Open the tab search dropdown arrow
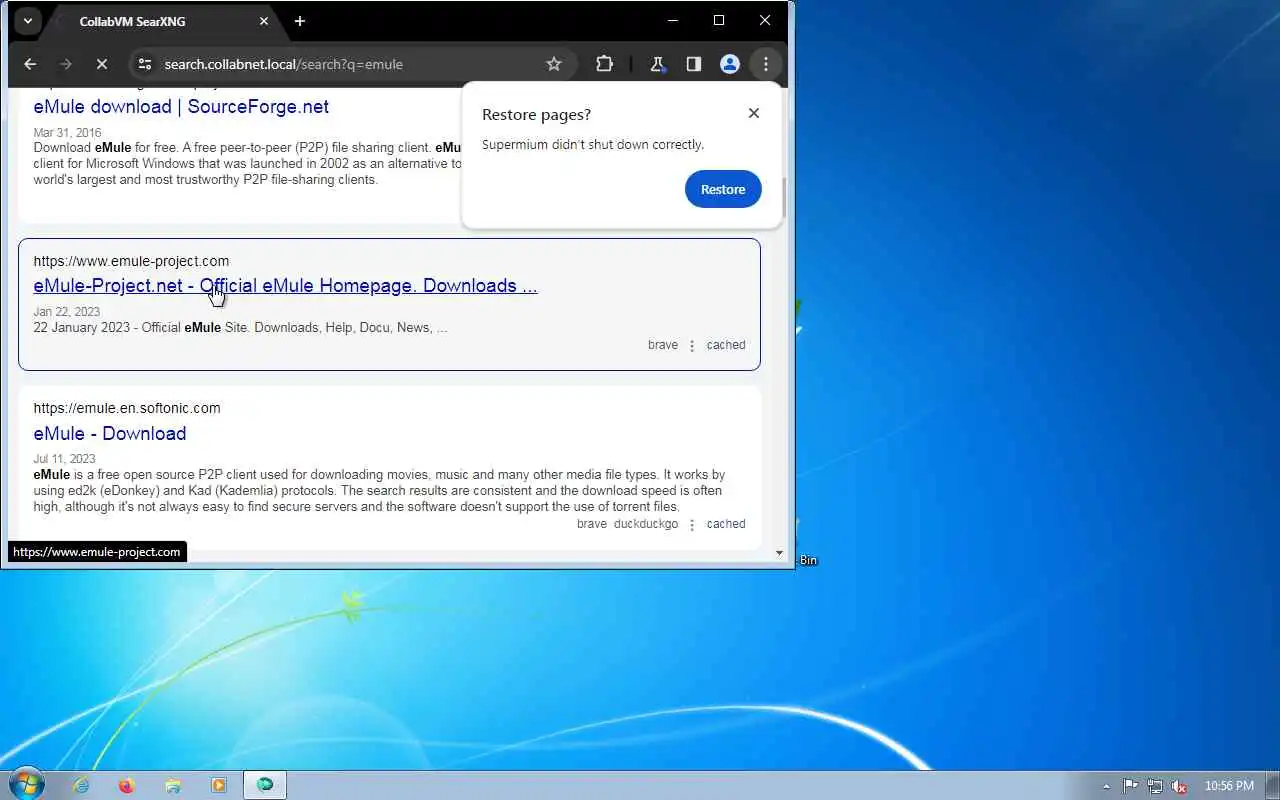1280x800 pixels. (x=27, y=20)
